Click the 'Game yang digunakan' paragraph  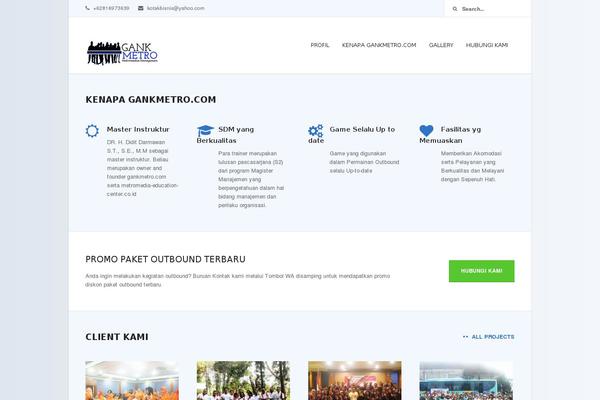[364, 162]
